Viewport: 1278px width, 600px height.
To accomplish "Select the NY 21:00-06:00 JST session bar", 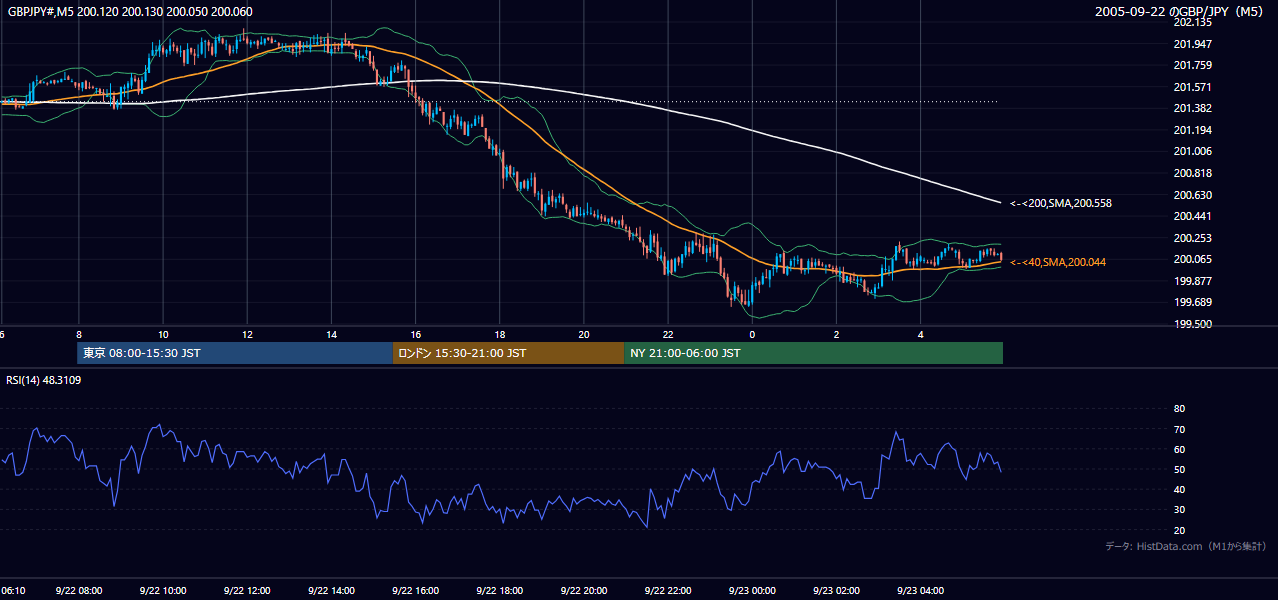I will 813,353.
